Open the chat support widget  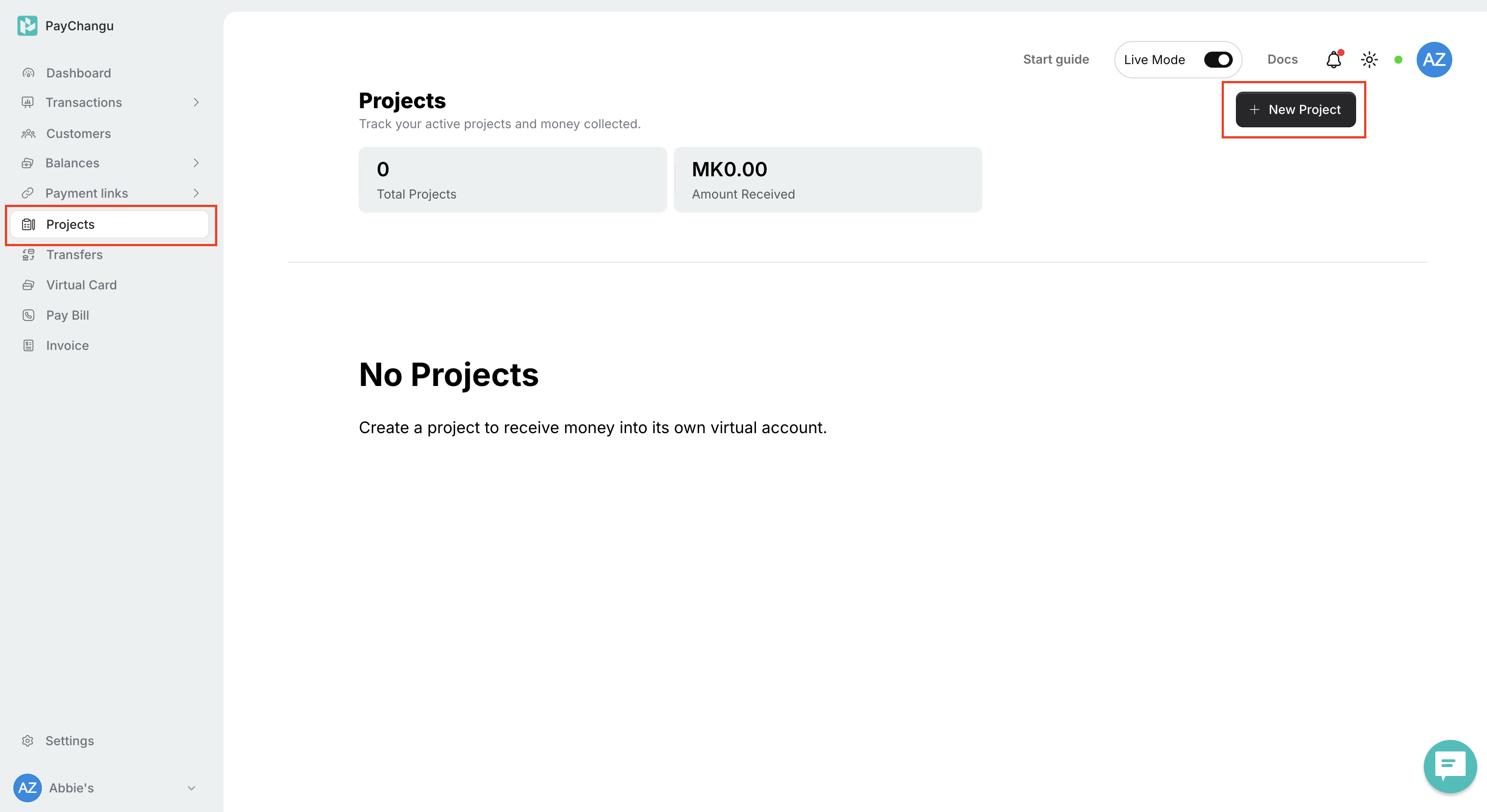[1450, 766]
